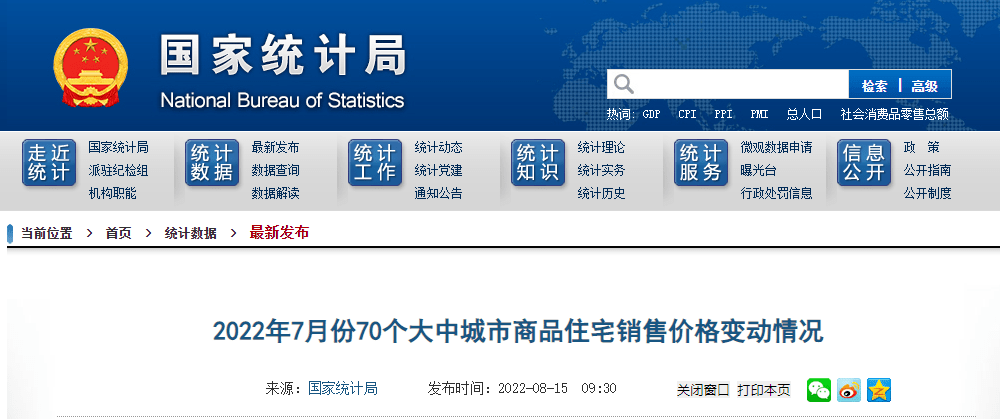Open 国家统计局 source link below title
The image size is (1000, 419).
pyautogui.click(x=342, y=388)
